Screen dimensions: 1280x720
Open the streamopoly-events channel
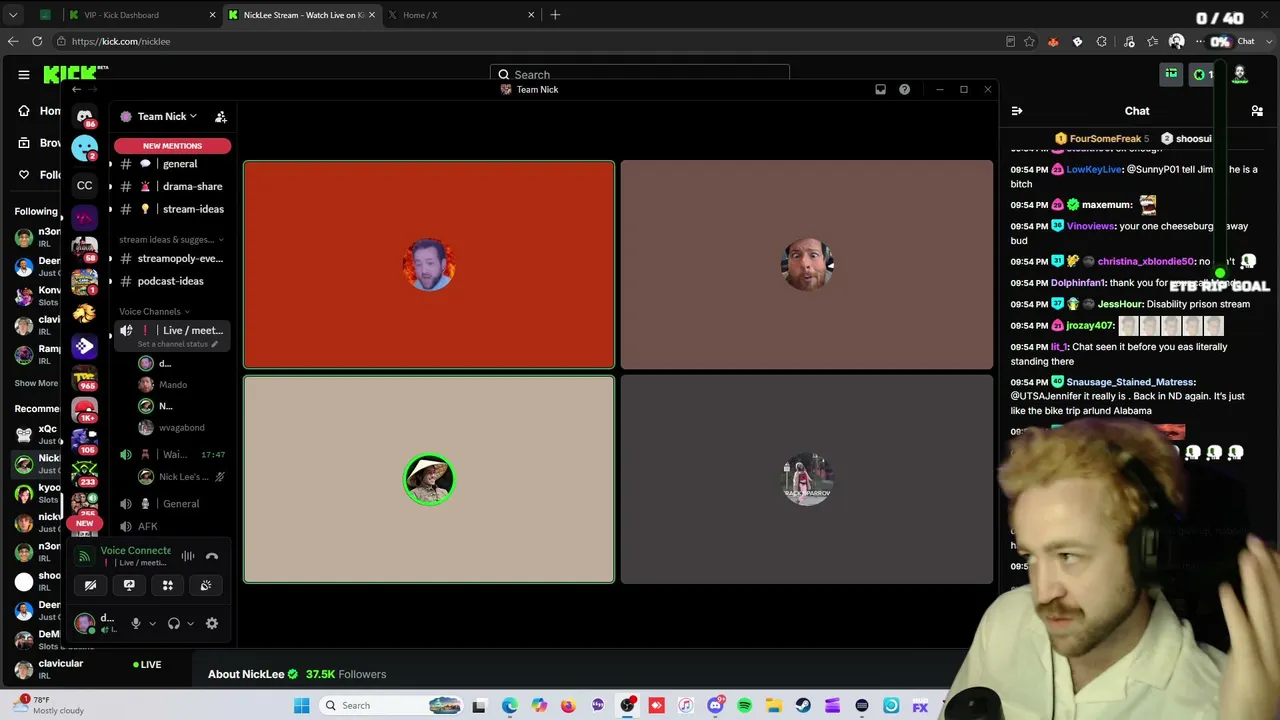pyautogui.click(x=172, y=258)
